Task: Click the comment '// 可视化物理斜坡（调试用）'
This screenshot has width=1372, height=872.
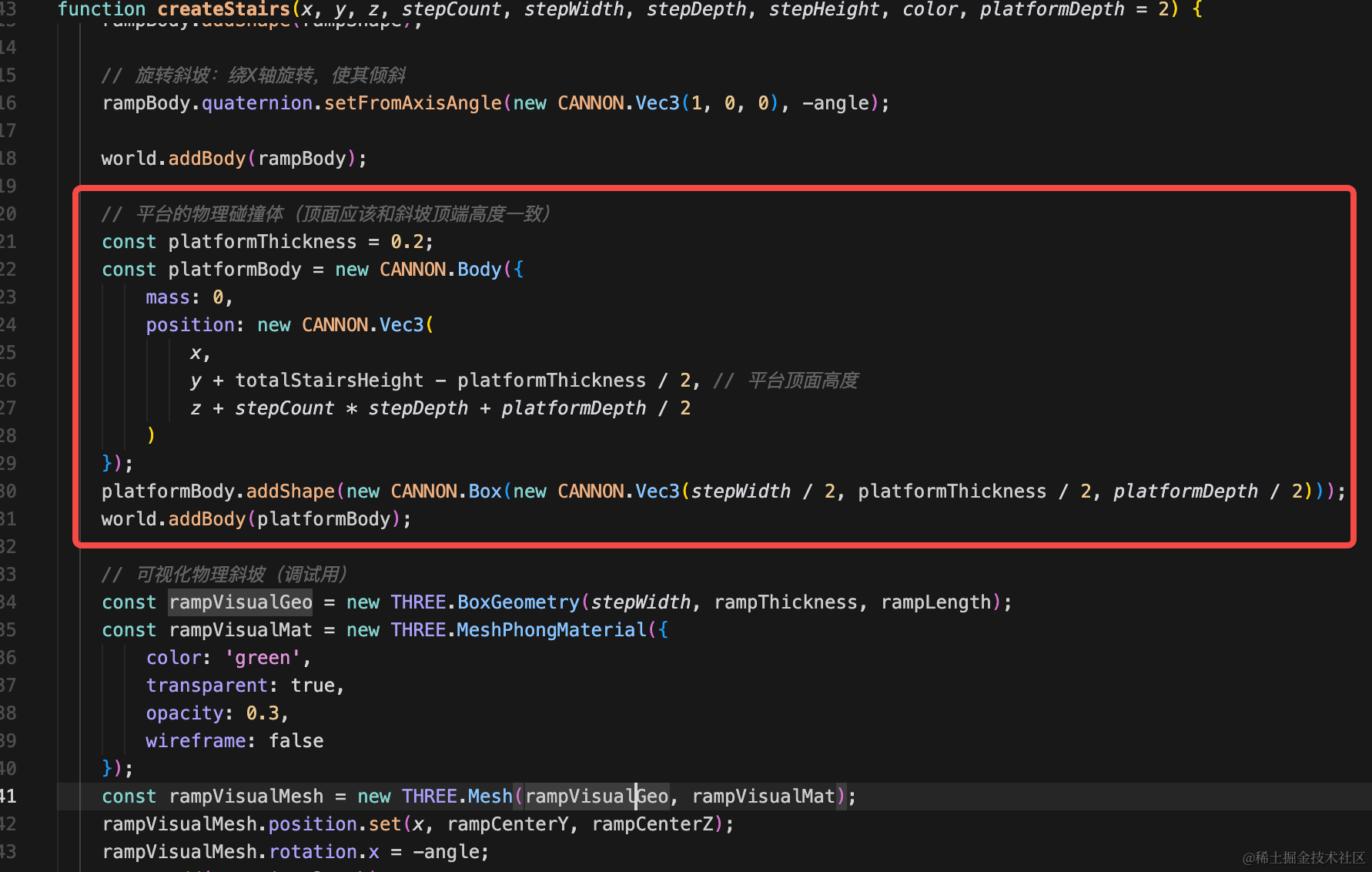Action: click(224, 575)
